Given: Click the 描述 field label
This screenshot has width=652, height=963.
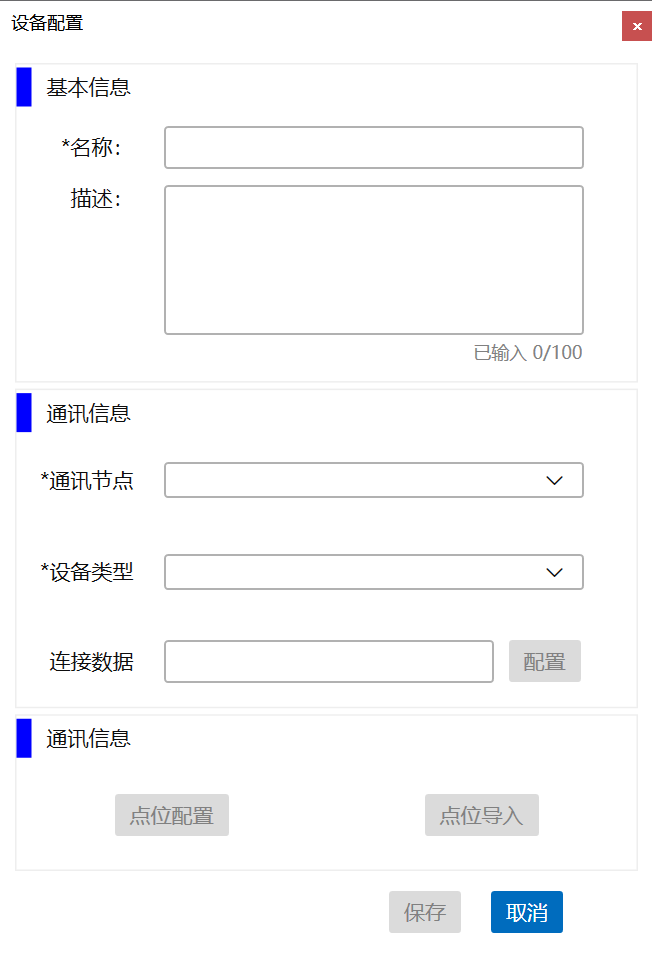Looking at the screenshot, I should coord(95,199).
